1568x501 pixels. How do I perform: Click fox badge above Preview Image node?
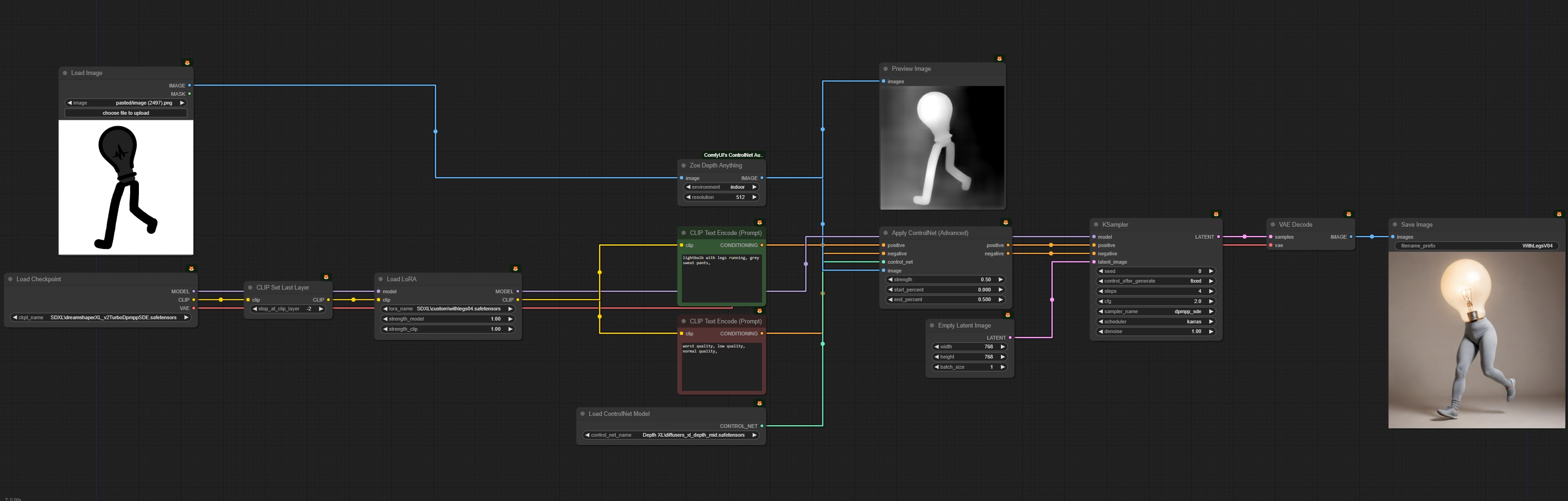[x=1000, y=58]
